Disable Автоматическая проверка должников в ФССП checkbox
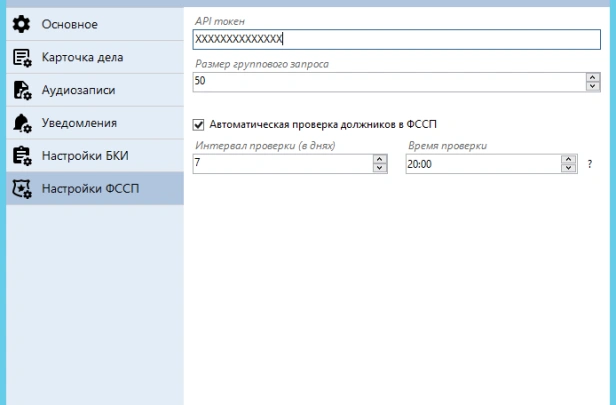The image size is (616, 405). tap(198, 125)
